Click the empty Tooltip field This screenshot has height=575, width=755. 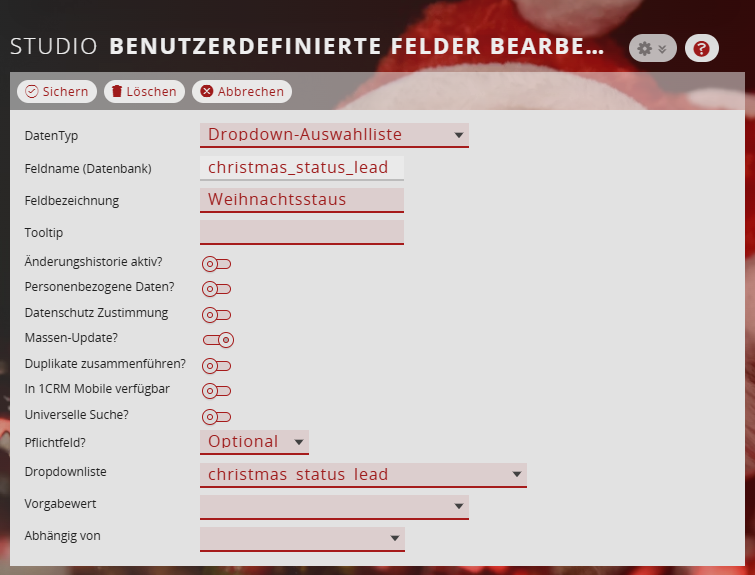(302, 232)
